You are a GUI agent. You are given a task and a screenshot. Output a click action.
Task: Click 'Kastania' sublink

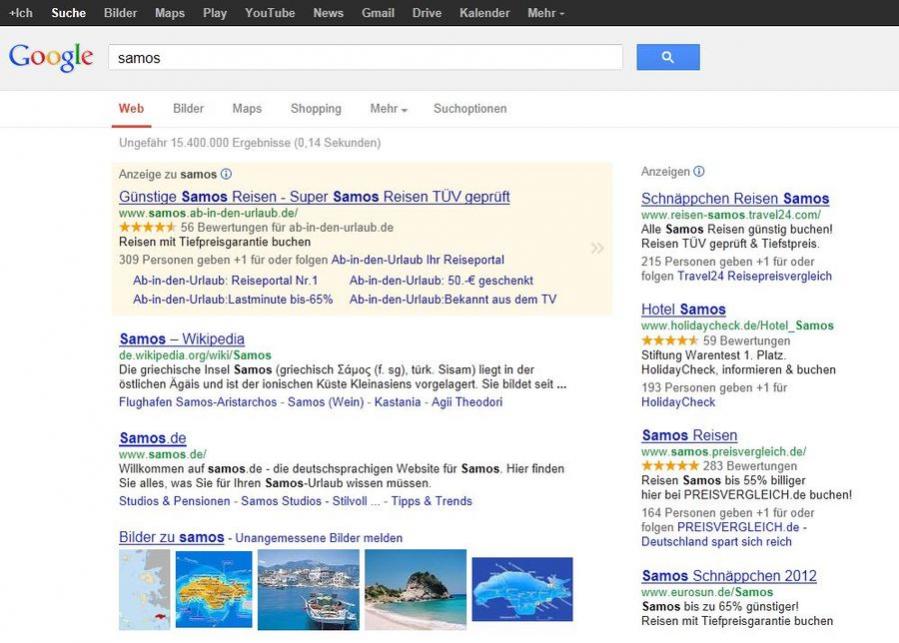pyautogui.click(x=397, y=402)
